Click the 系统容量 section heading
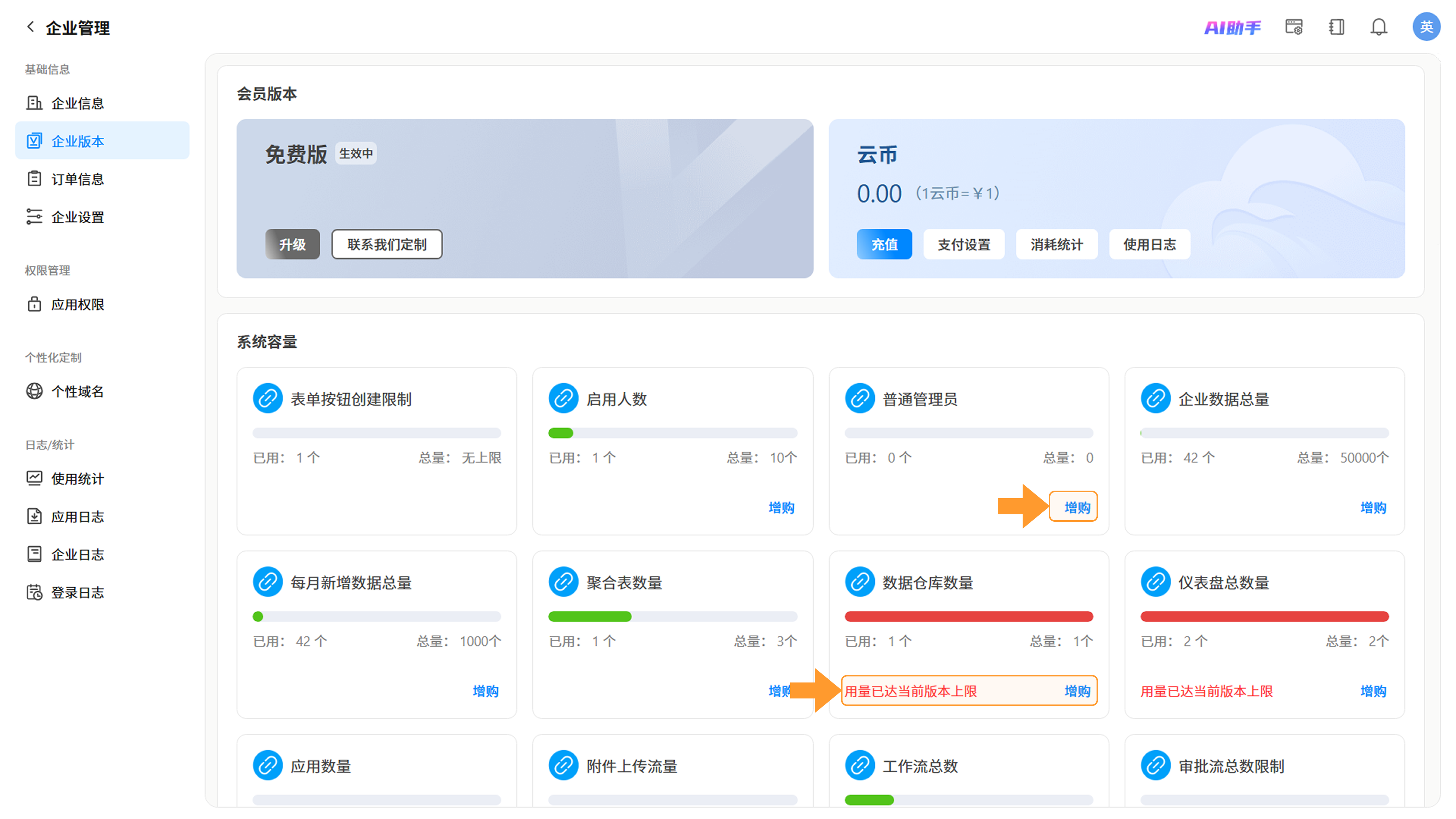The image size is (1456, 819). tap(266, 341)
